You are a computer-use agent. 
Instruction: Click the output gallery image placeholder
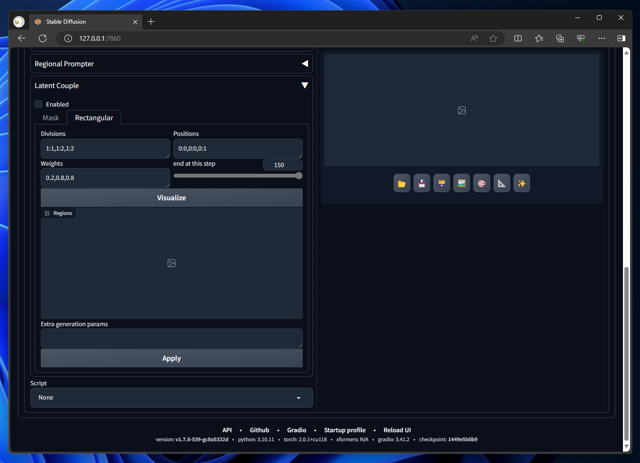click(462, 110)
